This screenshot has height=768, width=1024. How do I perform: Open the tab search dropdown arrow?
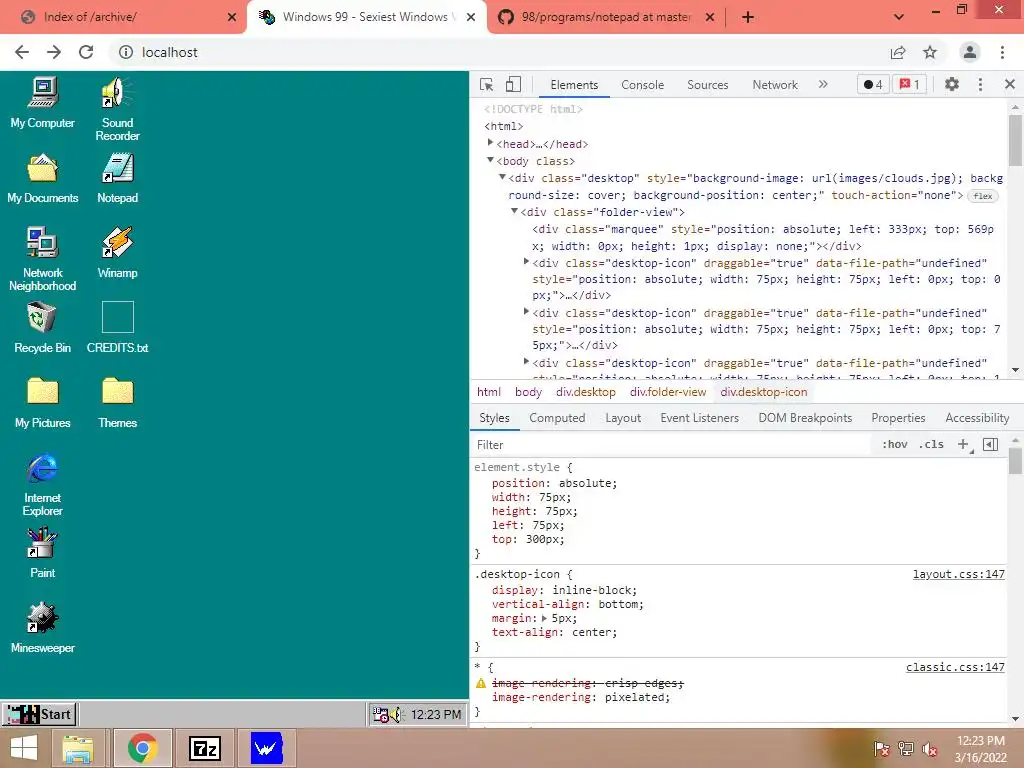[899, 17]
